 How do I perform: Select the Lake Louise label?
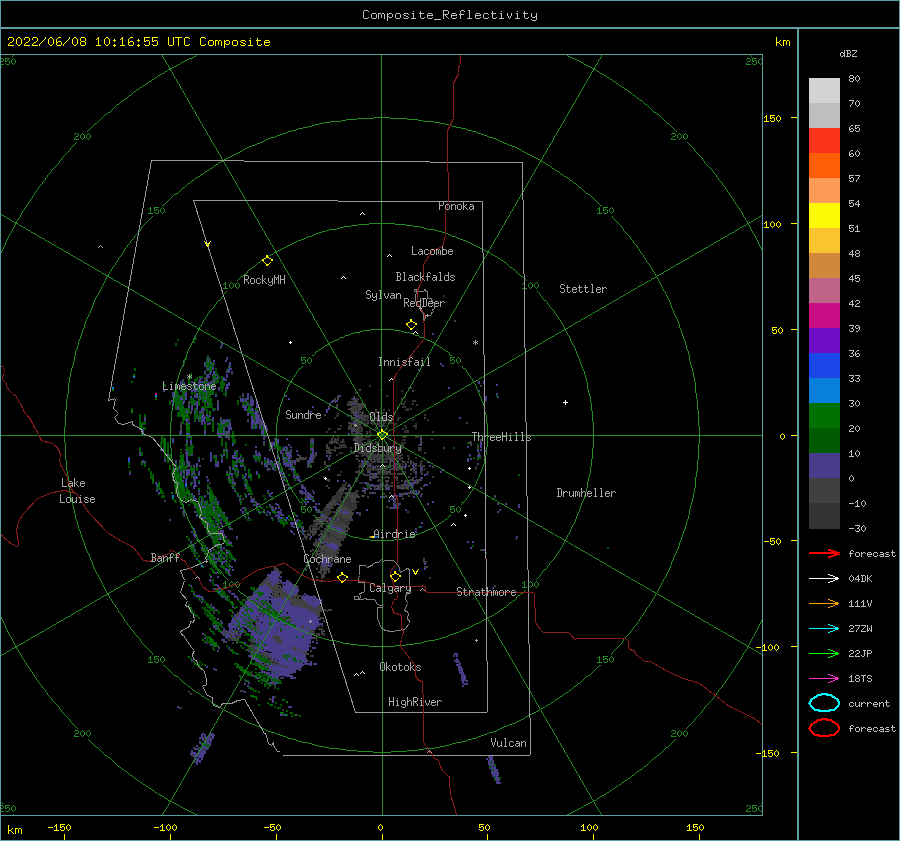click(77, 491)
